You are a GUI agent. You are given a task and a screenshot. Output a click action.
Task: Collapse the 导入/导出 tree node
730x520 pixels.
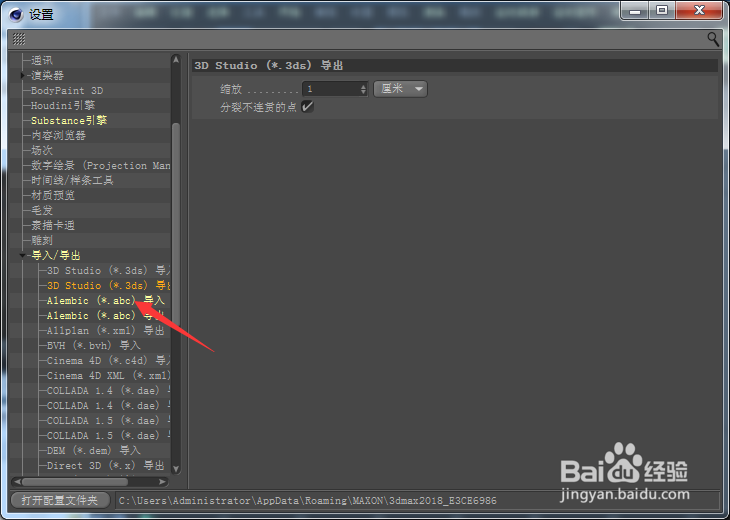(x=22, y=255)
